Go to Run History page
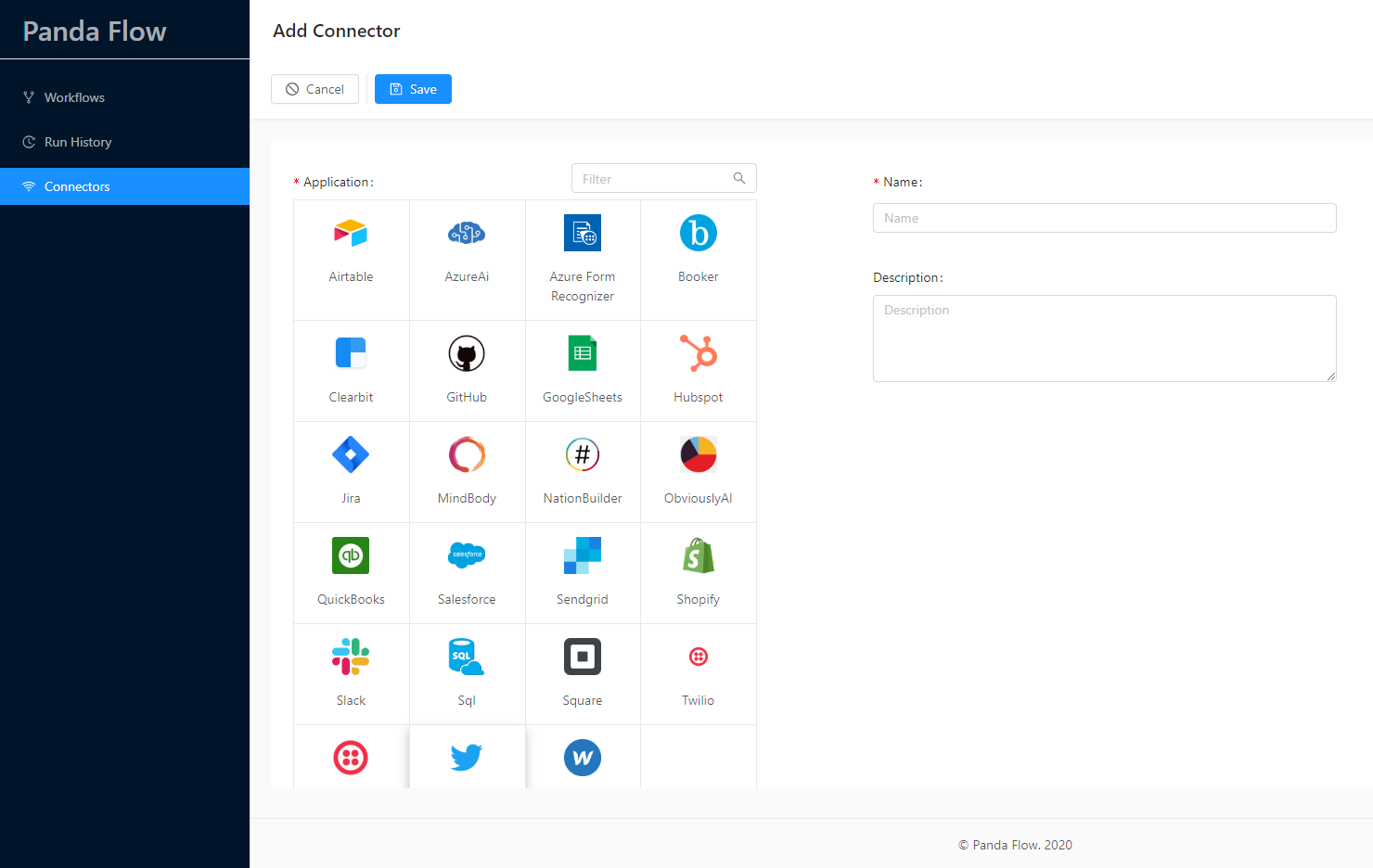Image resolution: width=1373 pixels, height=868 pixels. (124, 142)
